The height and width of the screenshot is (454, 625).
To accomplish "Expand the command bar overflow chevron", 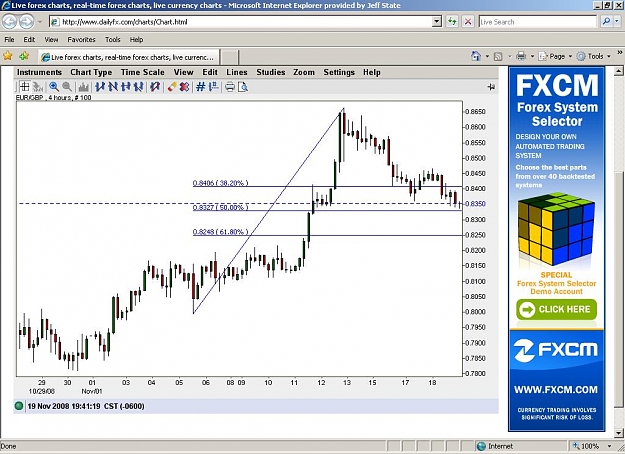I will pyautogui.click(x=620, y=53).
